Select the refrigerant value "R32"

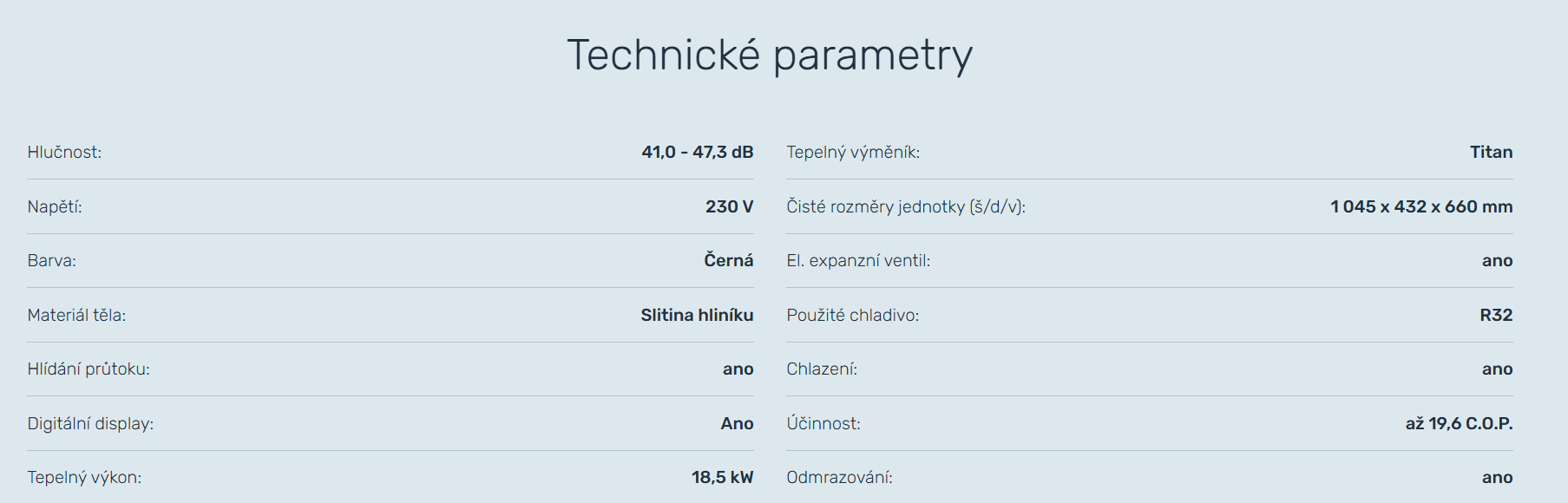pos(1496,316)
